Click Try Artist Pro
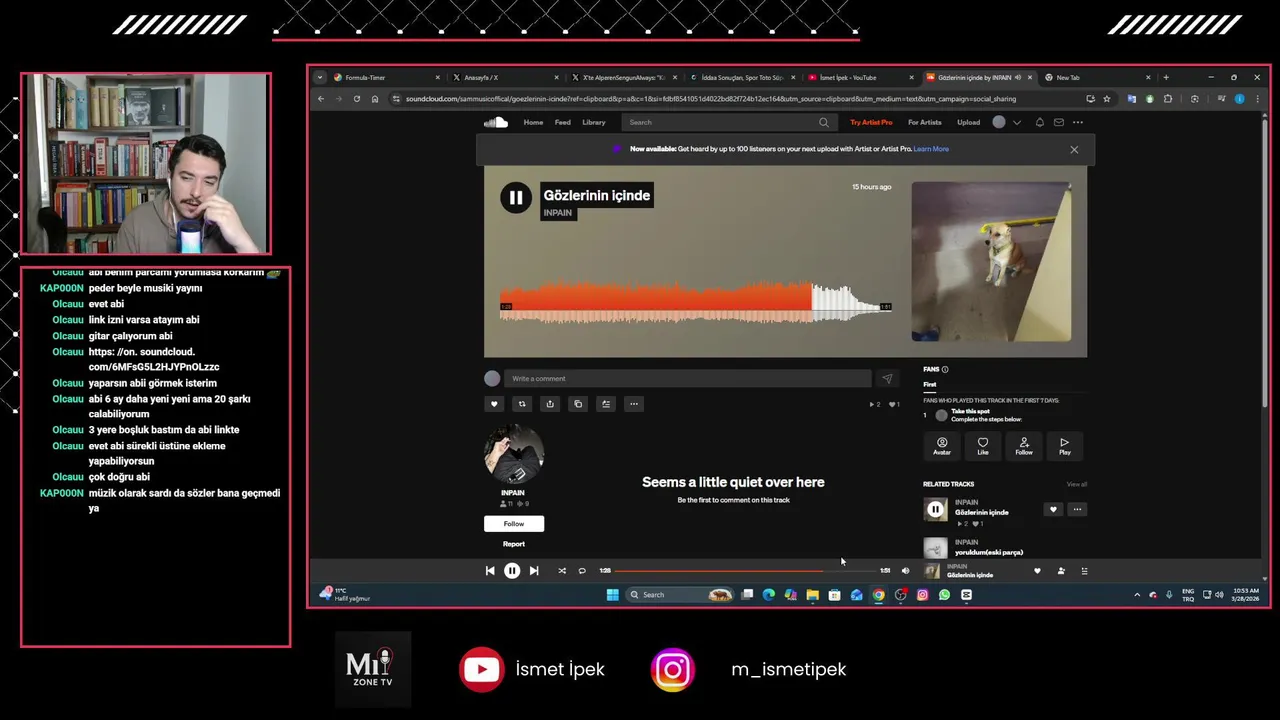This screenshot has width=1280, height=720. point(871,122)
